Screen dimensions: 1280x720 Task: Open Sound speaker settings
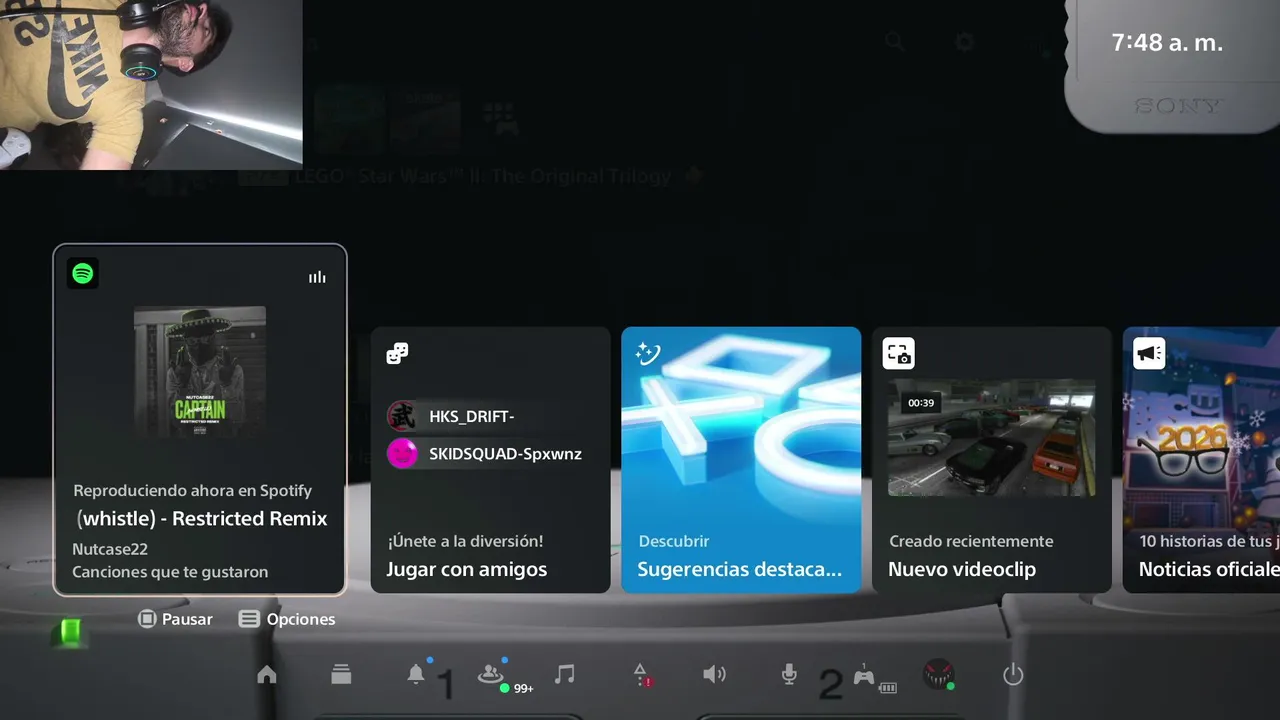pos(714,675)
